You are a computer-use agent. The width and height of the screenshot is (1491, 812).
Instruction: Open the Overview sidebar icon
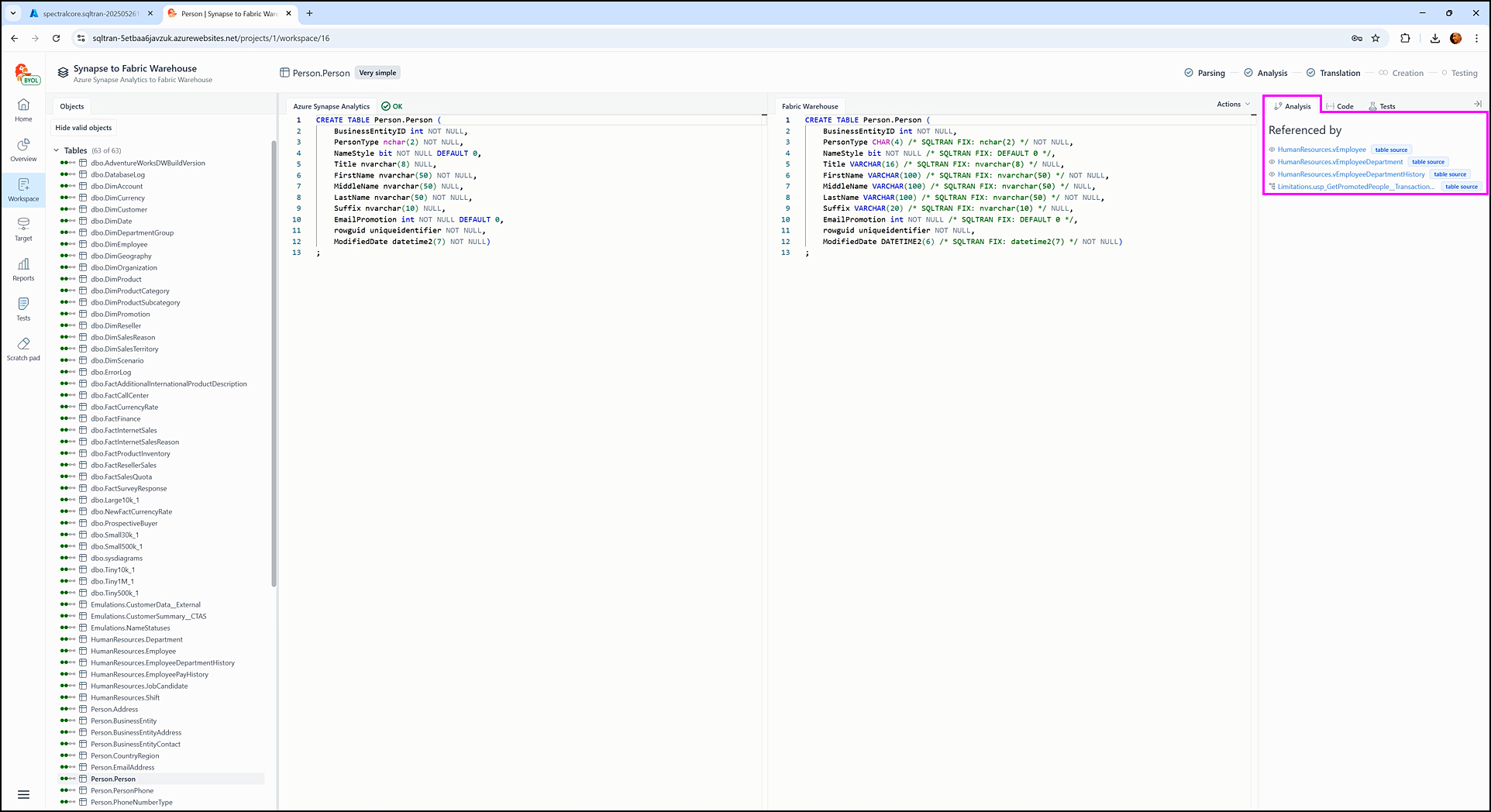click(x=23, y=150)
